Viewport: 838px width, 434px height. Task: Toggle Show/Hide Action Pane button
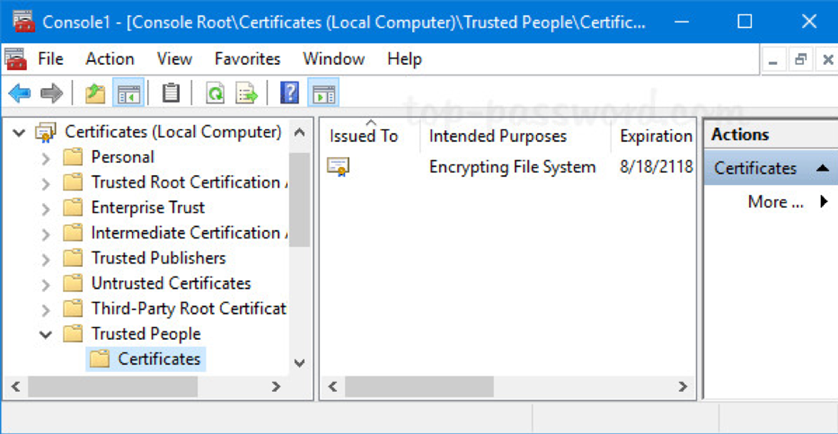323,94
